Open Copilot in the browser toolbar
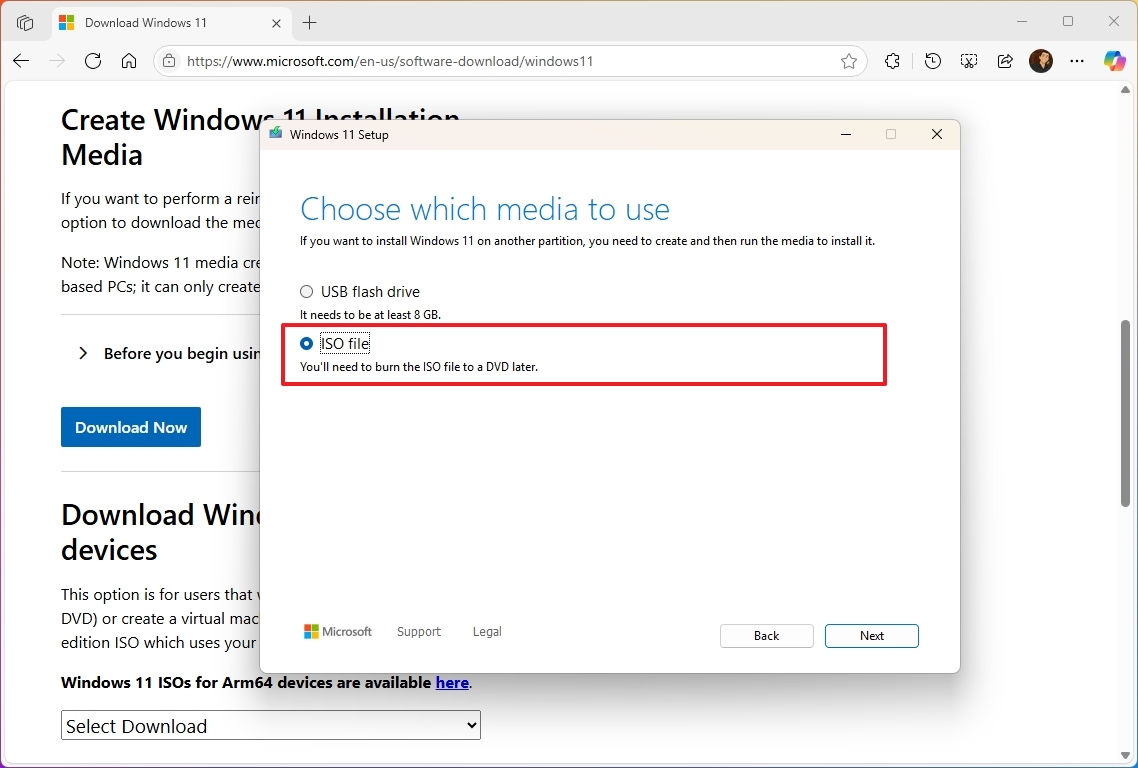This screenshot has width=1138, height=768. (x=1113, y=61)
